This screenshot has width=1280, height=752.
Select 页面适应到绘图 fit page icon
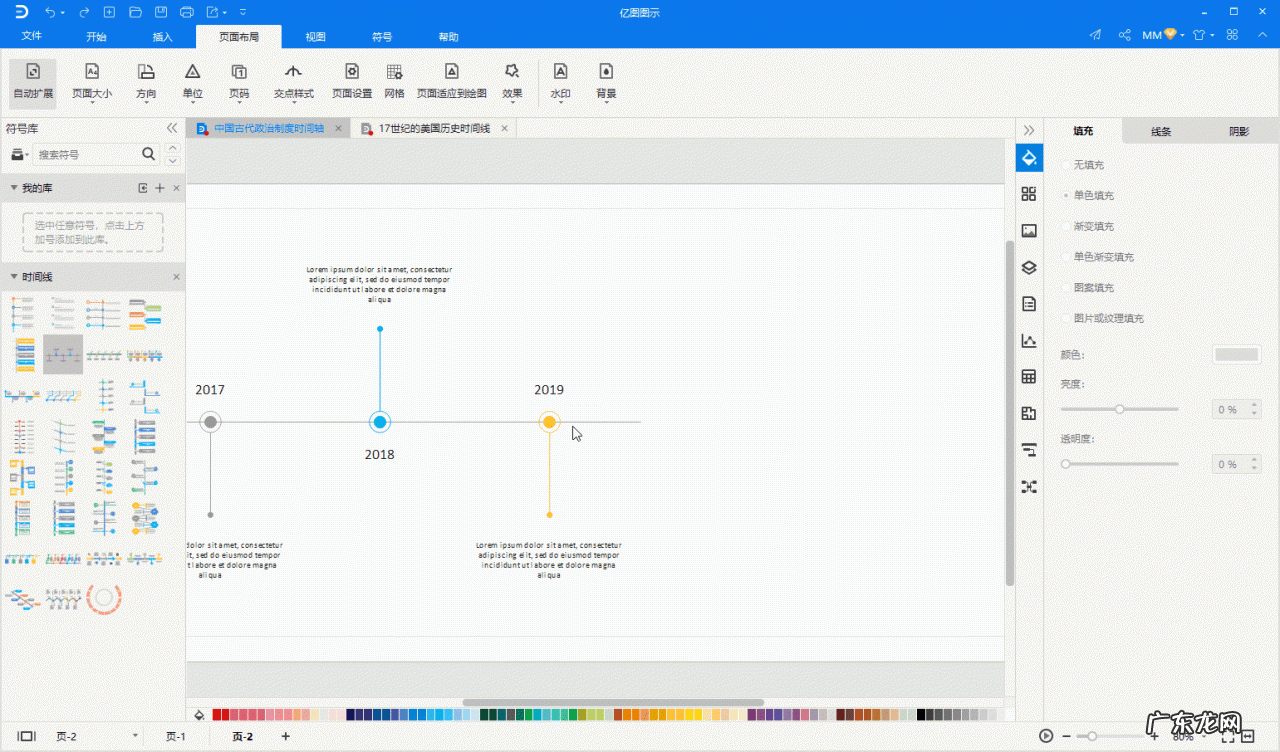(x=451, y=73)
